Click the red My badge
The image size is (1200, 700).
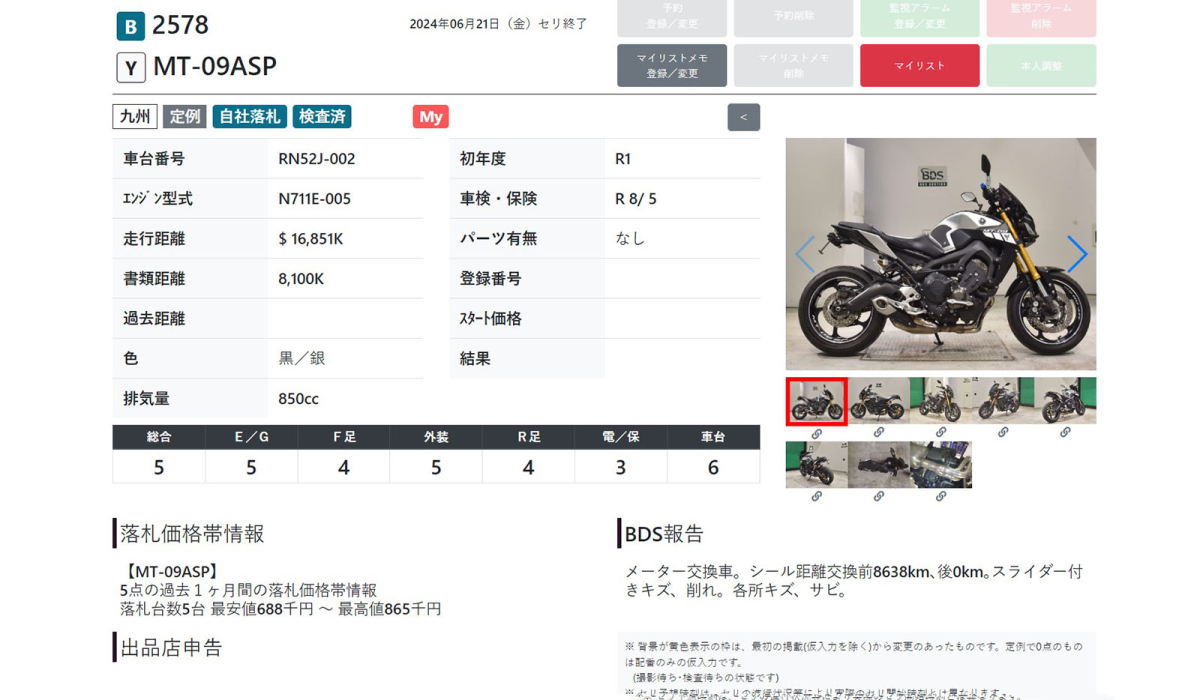(x=431, y=117)
